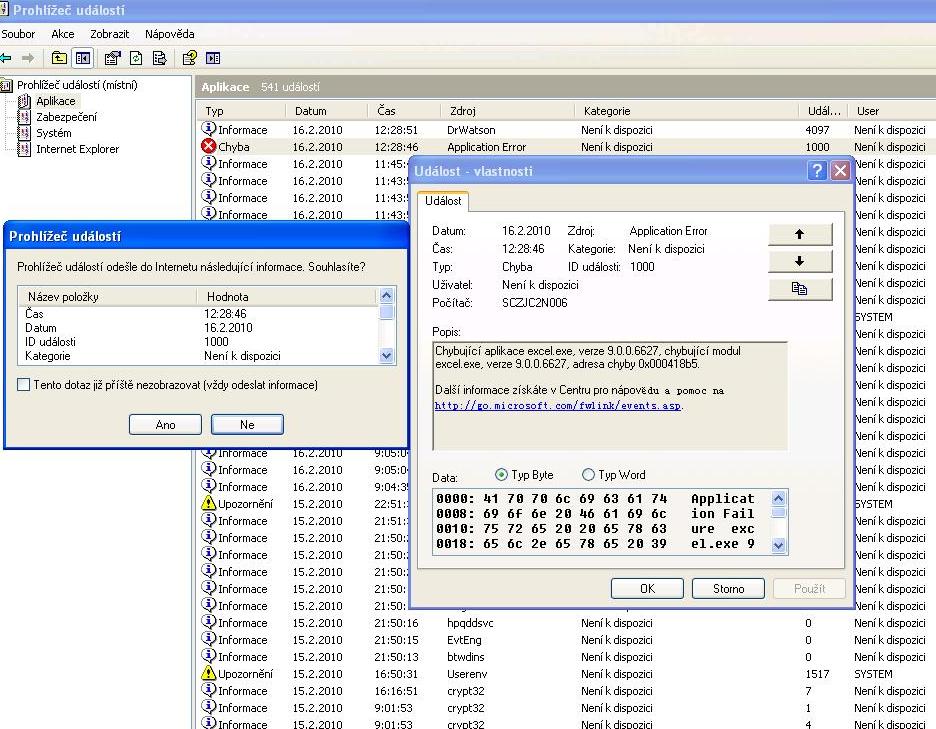Open the Akce menu

pos(62,34)
